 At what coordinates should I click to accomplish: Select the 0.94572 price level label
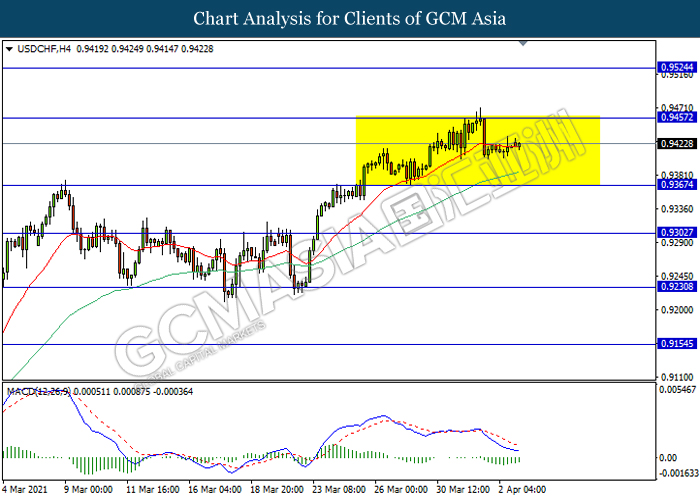point(677,117)
